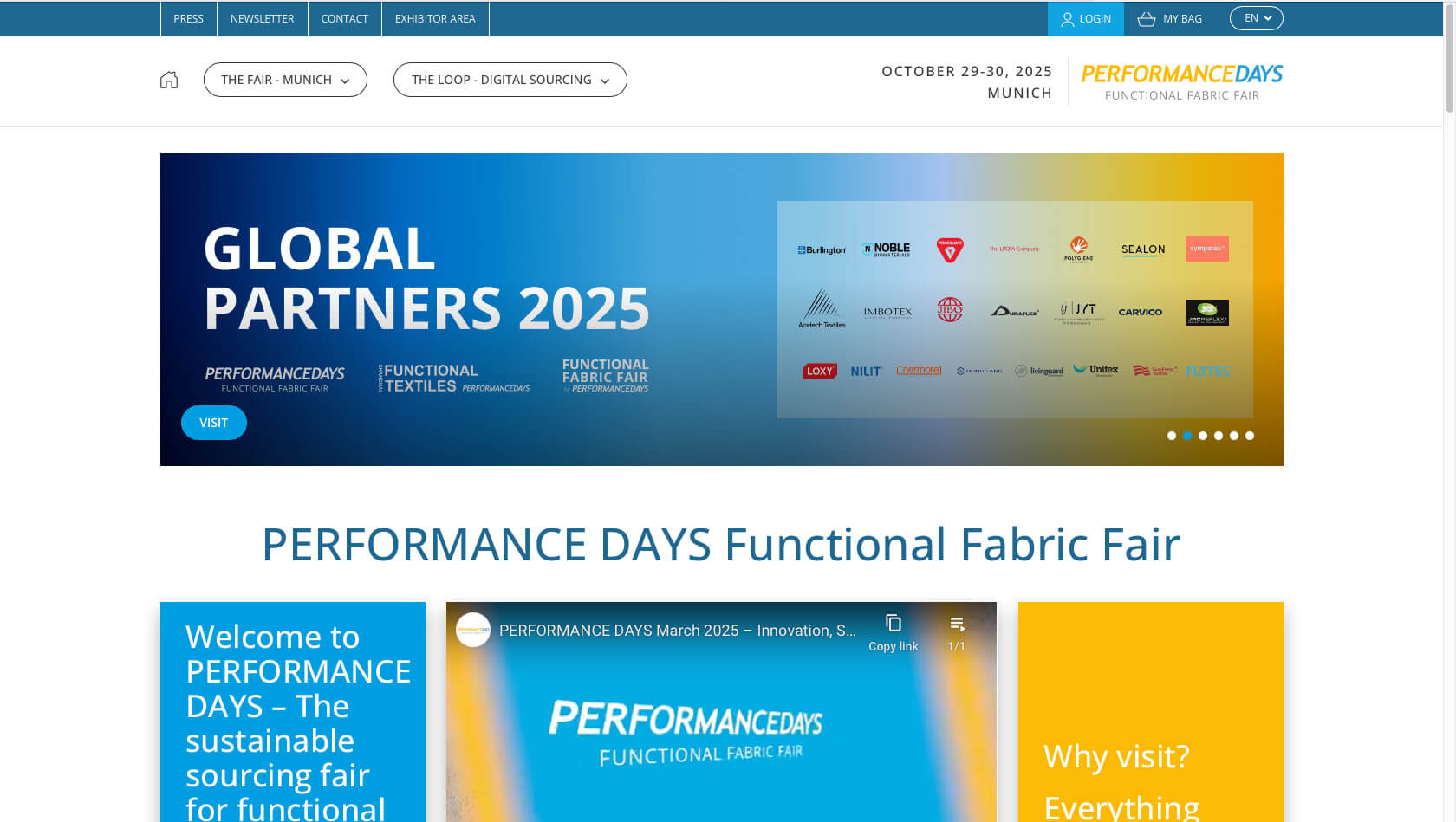
Task: Click the Sealon partner logo
Action: pyautogui.click(x=1143, y=249)
